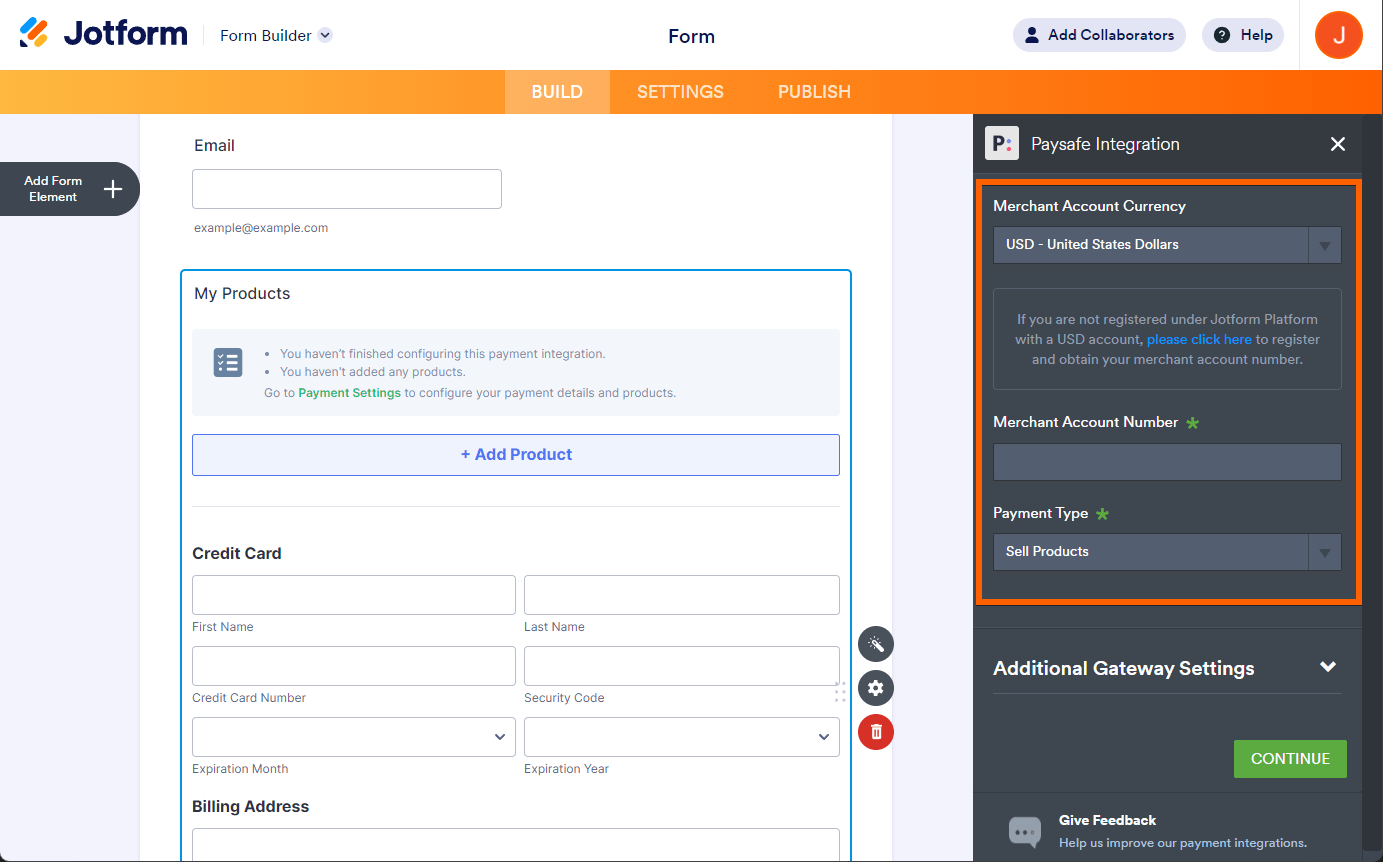1383x862 pixels.
Task: Close the Paysafe Integration panel
Action: pyautogui.click(x=1338, y=144)
